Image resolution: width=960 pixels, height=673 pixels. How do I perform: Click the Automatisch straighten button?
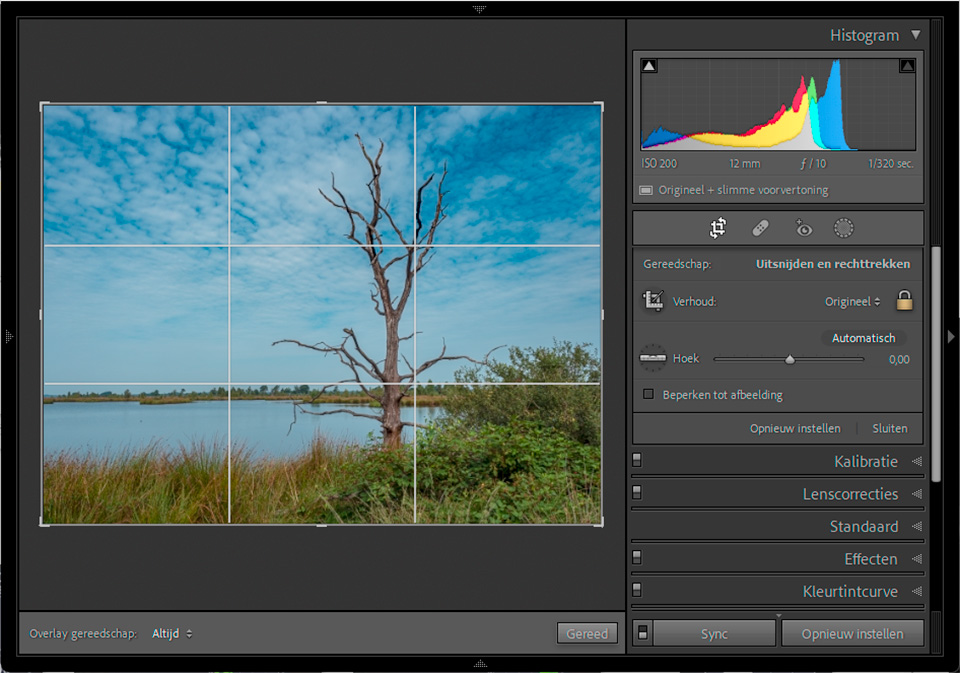tap(863, 338)
